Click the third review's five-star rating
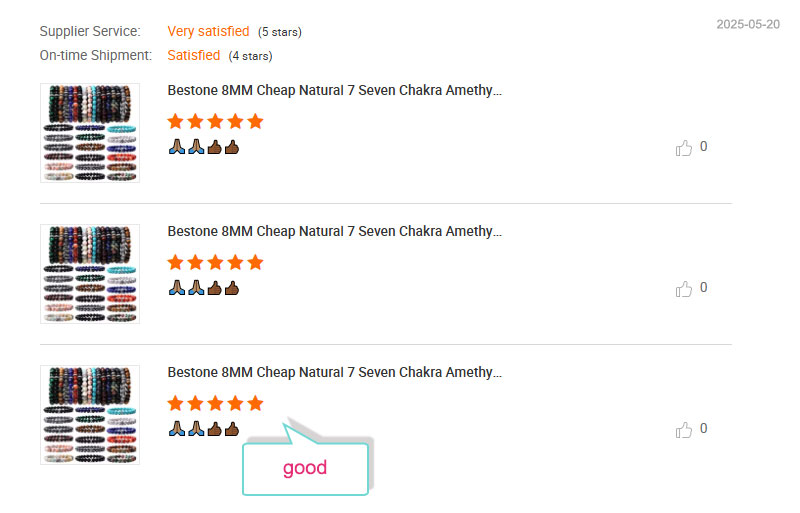The width and height of the screenshot is (800, 513). 215,403
